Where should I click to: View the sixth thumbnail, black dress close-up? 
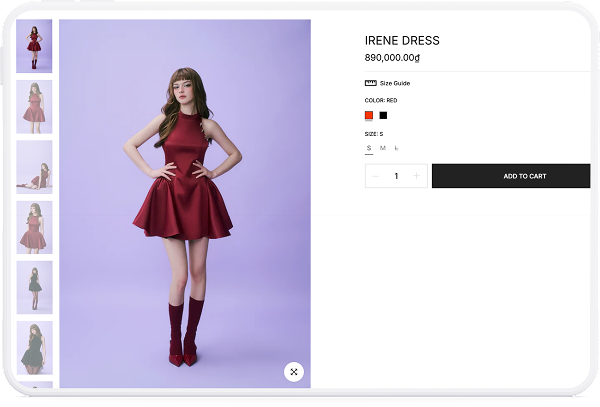tap(34, 347)
